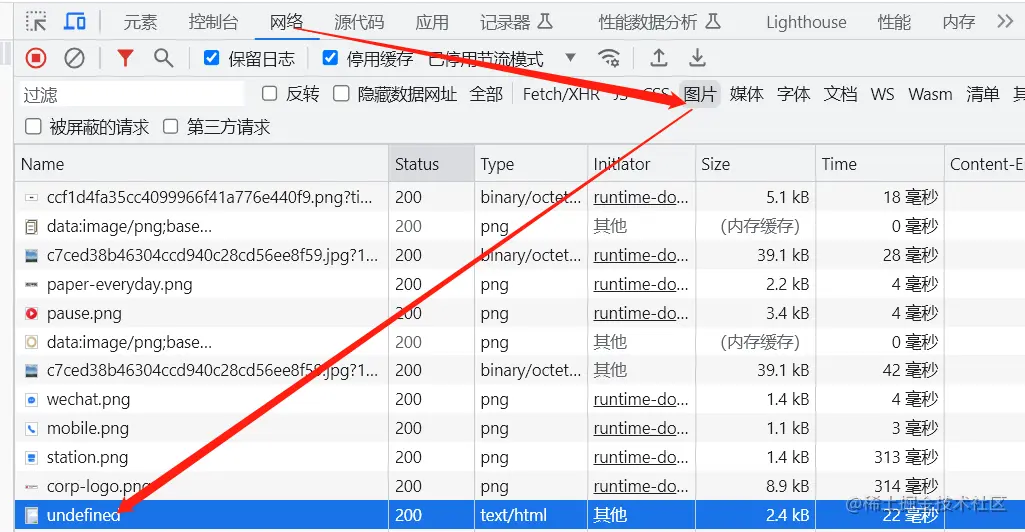
Task: Toggle the device toolbar icon
Action: pyautogui.click(x=75, y=22)
